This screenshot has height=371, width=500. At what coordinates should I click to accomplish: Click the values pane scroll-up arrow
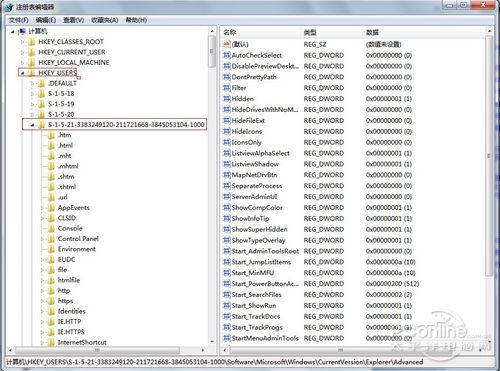489,31
